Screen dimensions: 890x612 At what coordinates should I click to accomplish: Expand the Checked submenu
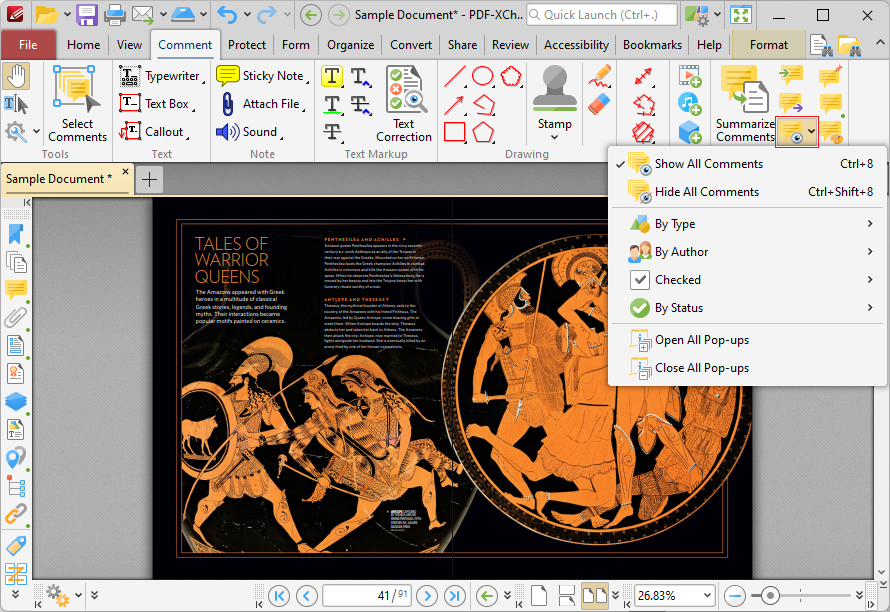748,280
